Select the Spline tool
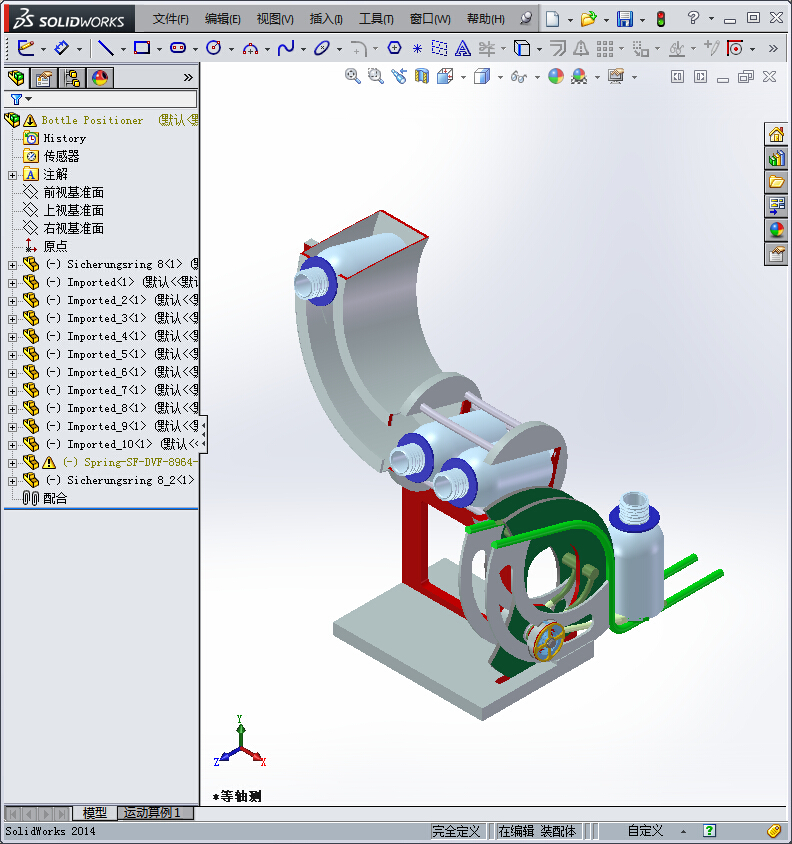The width and height of the screenshot is (792, 844). pos(286,48)
